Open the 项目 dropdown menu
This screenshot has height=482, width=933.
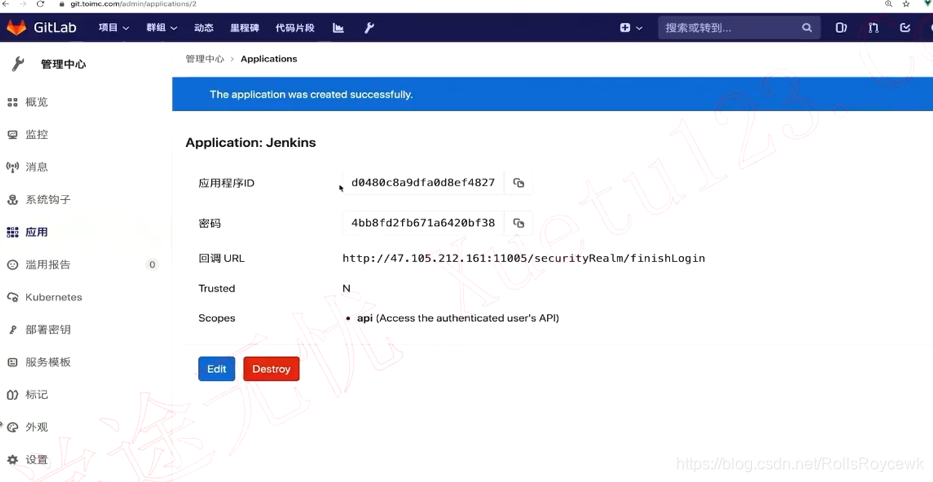pyautogui.click(x=114, y=27)
